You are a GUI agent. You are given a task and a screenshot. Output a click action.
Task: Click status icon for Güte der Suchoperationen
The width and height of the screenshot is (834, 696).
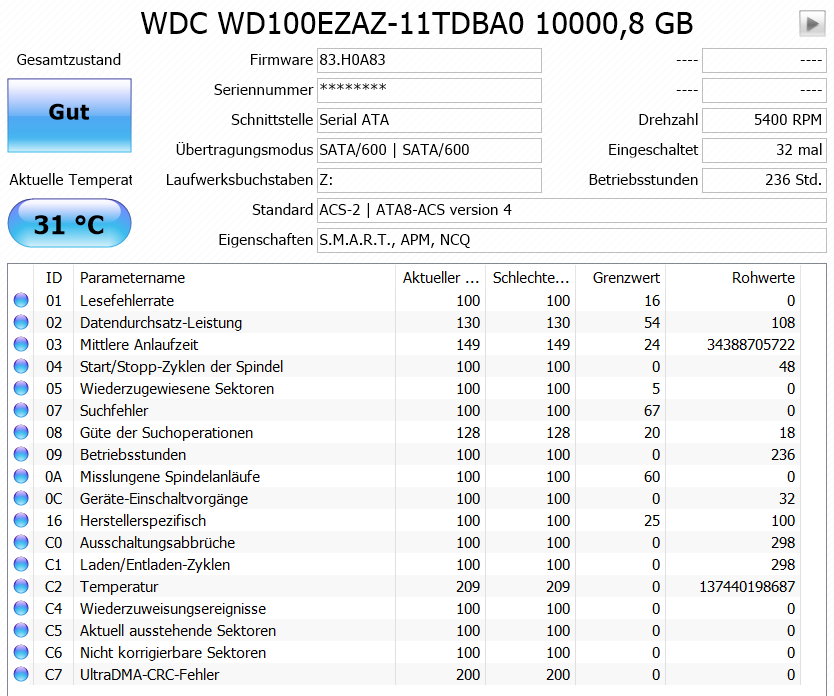(21, 432)
